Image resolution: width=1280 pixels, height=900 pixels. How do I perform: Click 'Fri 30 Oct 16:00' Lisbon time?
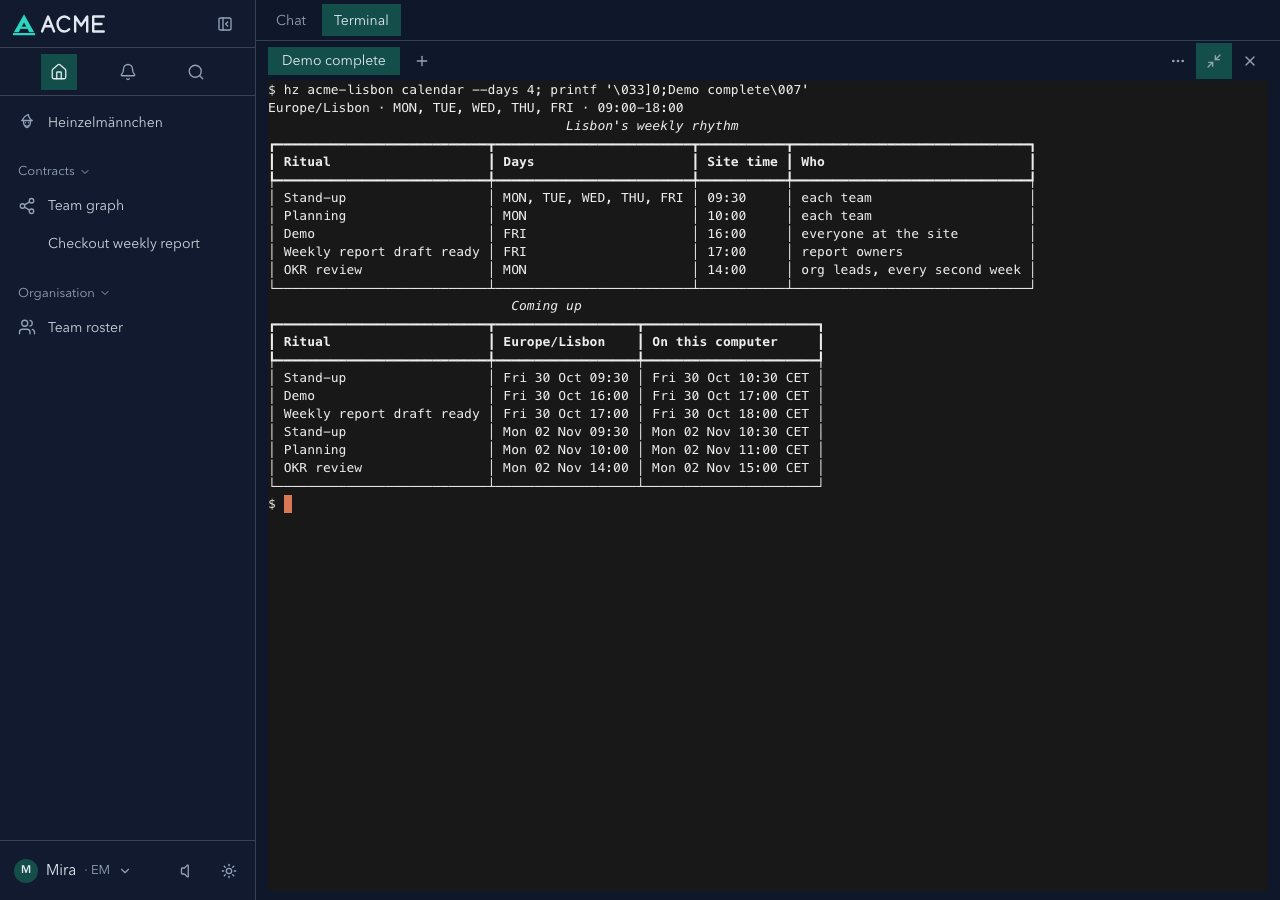[566, 396]
